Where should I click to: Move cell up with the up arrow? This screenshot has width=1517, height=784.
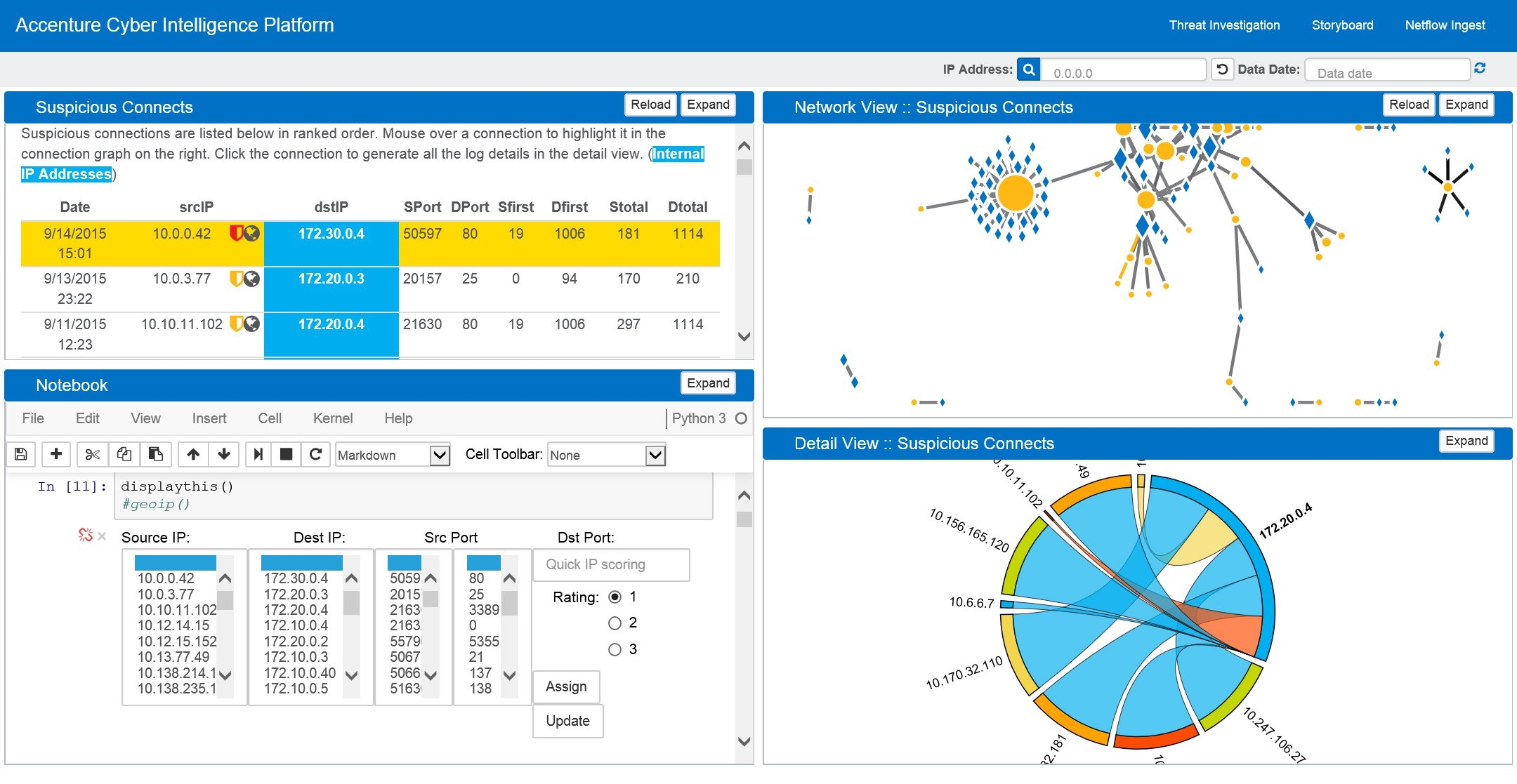click(193, 454)
